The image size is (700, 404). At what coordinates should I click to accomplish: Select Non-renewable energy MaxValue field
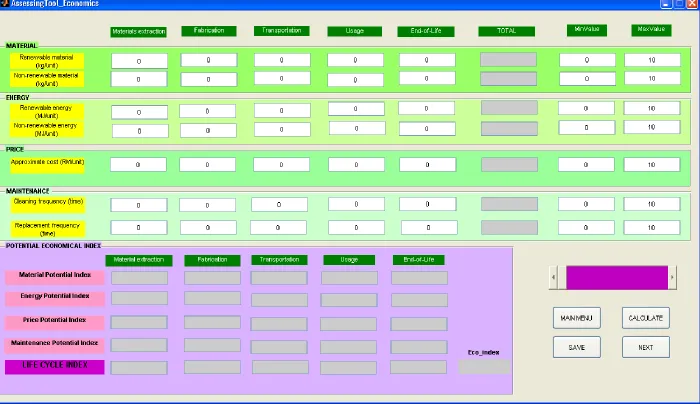(x=652, y=127)
